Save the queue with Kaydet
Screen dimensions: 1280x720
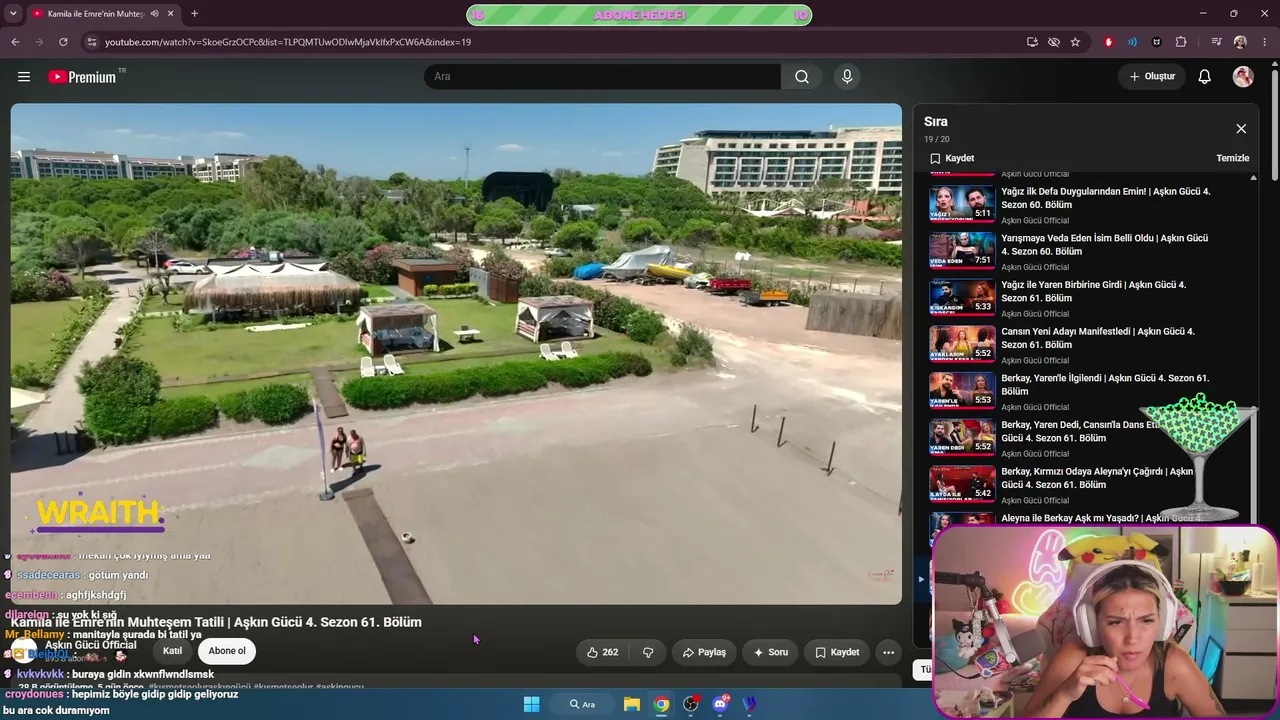(951, 158)
